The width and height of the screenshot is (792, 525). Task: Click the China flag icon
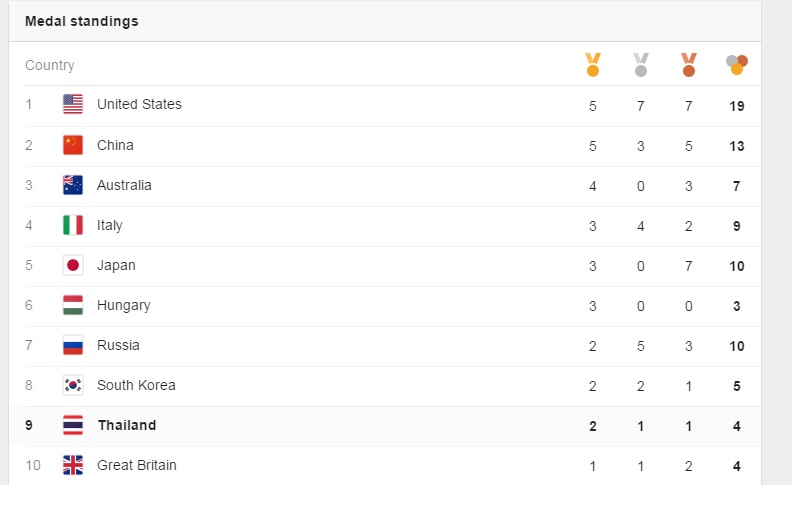pos(73,145)
